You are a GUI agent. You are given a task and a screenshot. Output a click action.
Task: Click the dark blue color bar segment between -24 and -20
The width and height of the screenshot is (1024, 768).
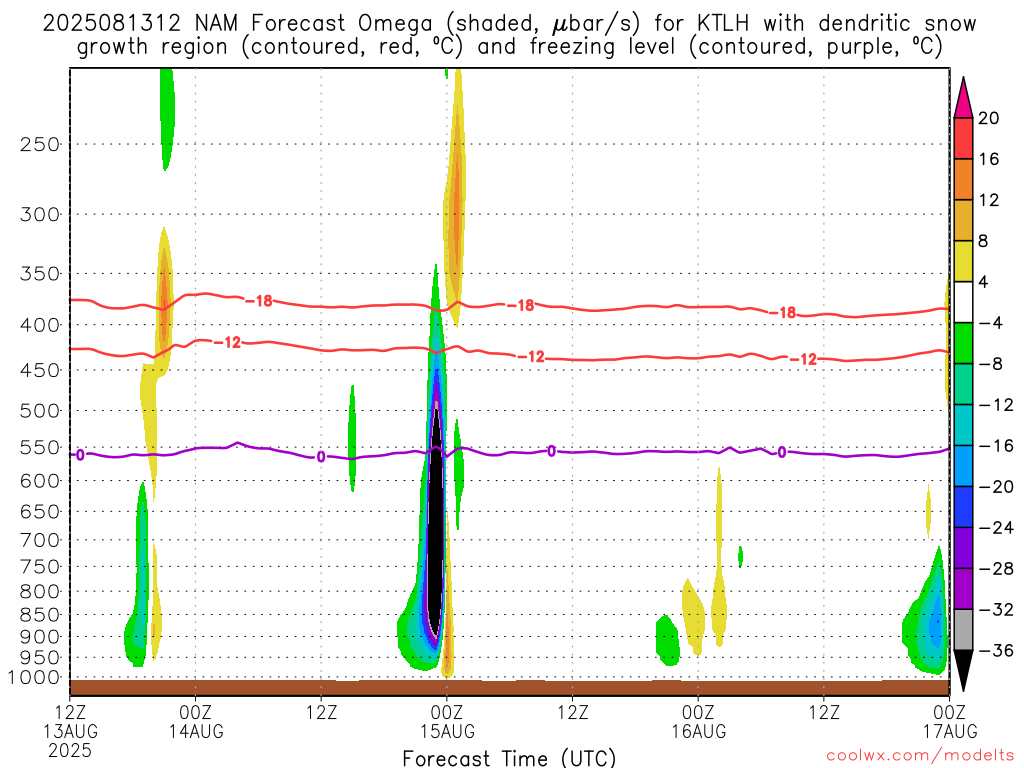coord(963,507)
